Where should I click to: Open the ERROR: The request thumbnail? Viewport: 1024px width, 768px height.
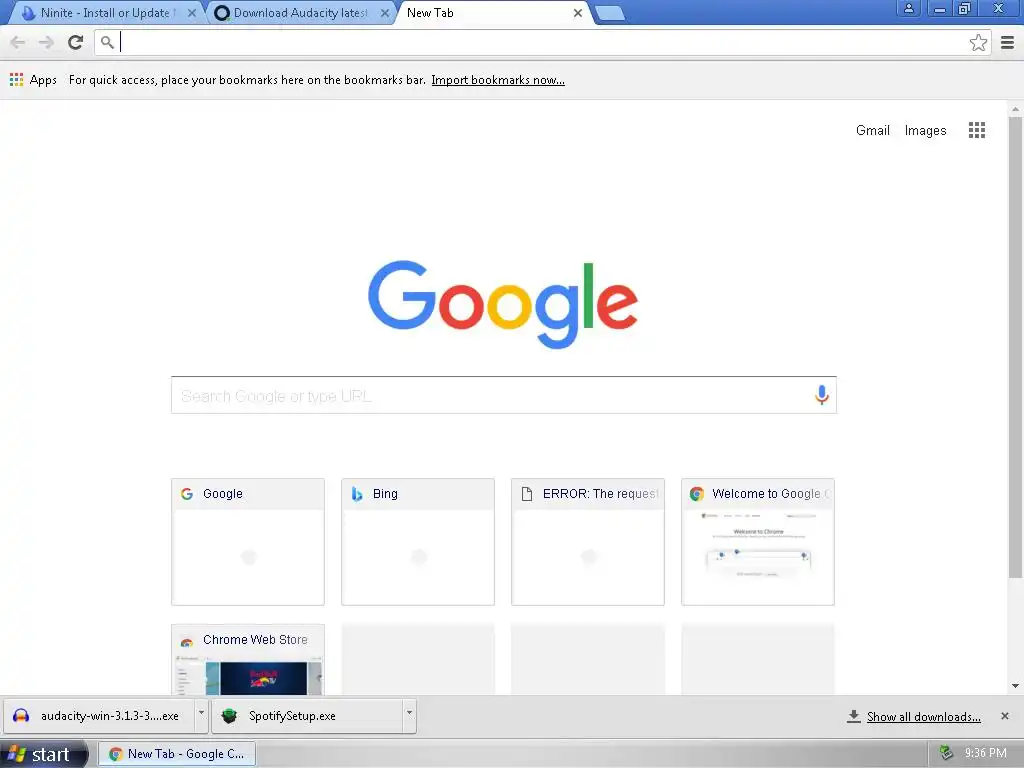pyautogui.click(x=588, y=541)
